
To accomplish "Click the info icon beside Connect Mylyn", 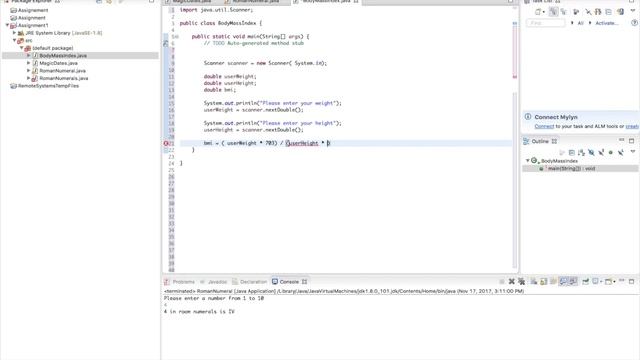I will coord(528,117).
